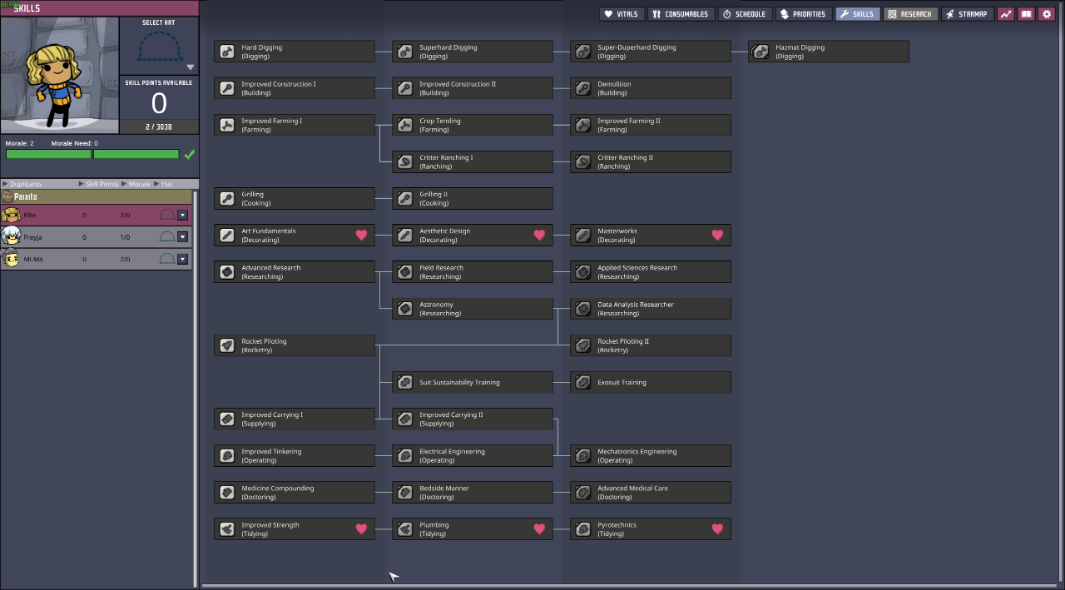Sort the list by Hat
Image resolution: width=1065 pixels, height=590 pixels.
point(163,184)
